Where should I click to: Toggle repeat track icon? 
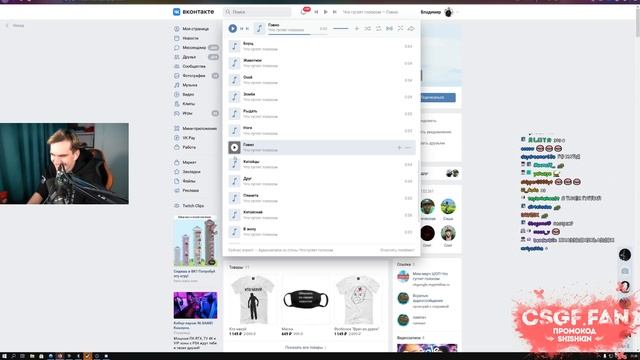pos(378,29)
